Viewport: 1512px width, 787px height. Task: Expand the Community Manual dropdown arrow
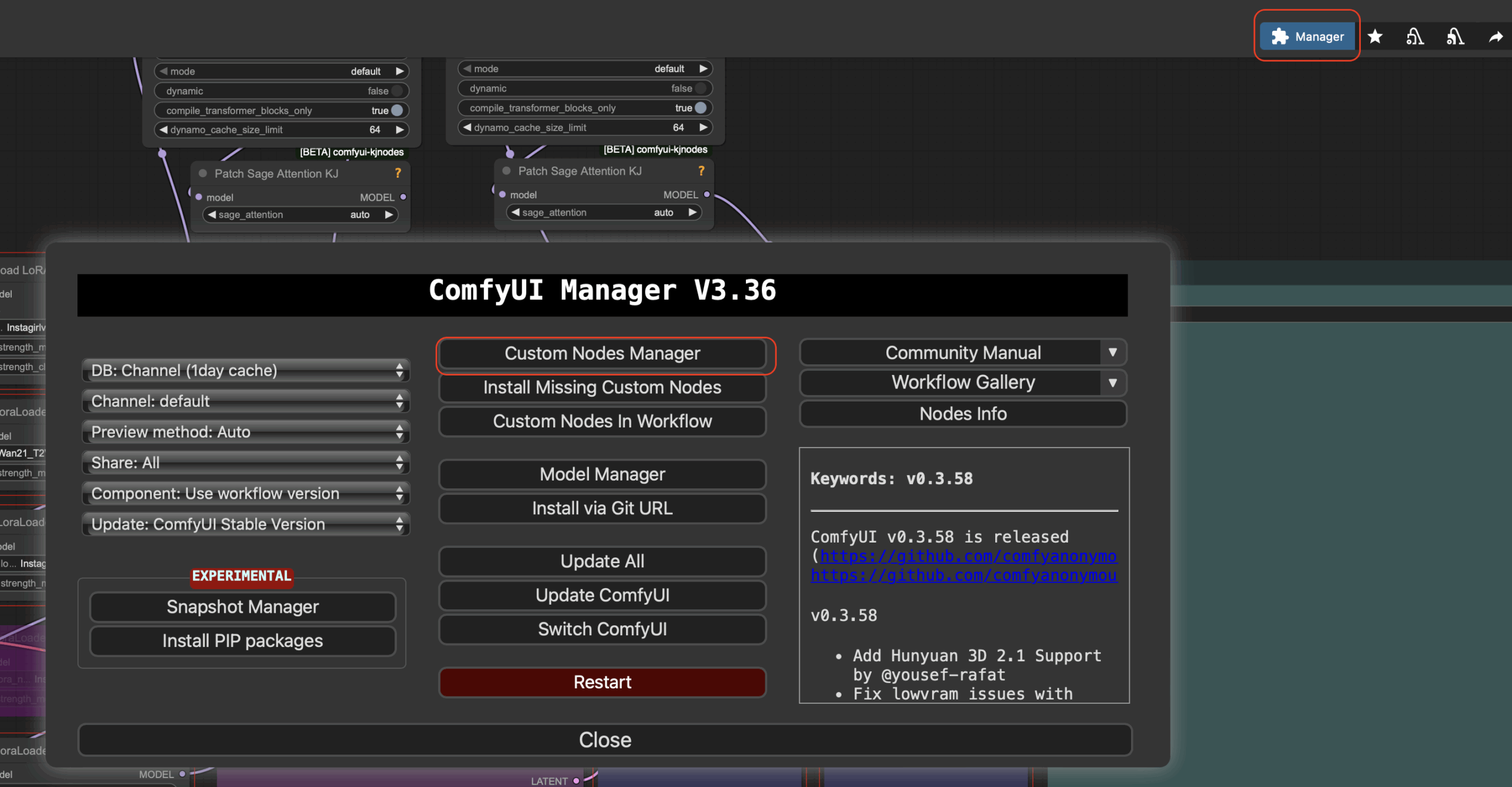(1112, 352)
